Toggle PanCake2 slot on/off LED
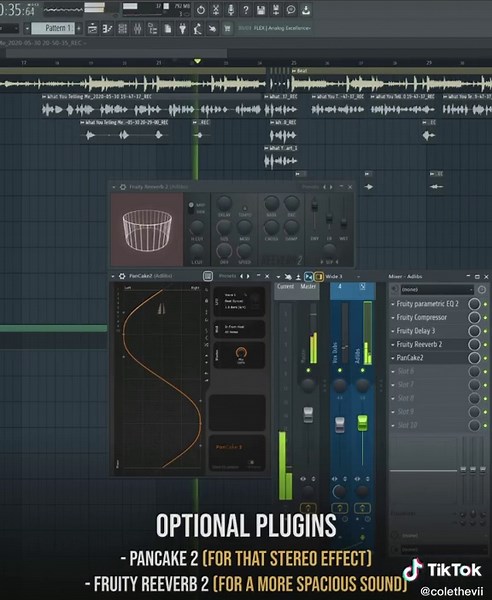This screenshot has width=492, height=600. click(x=485, y=358)
